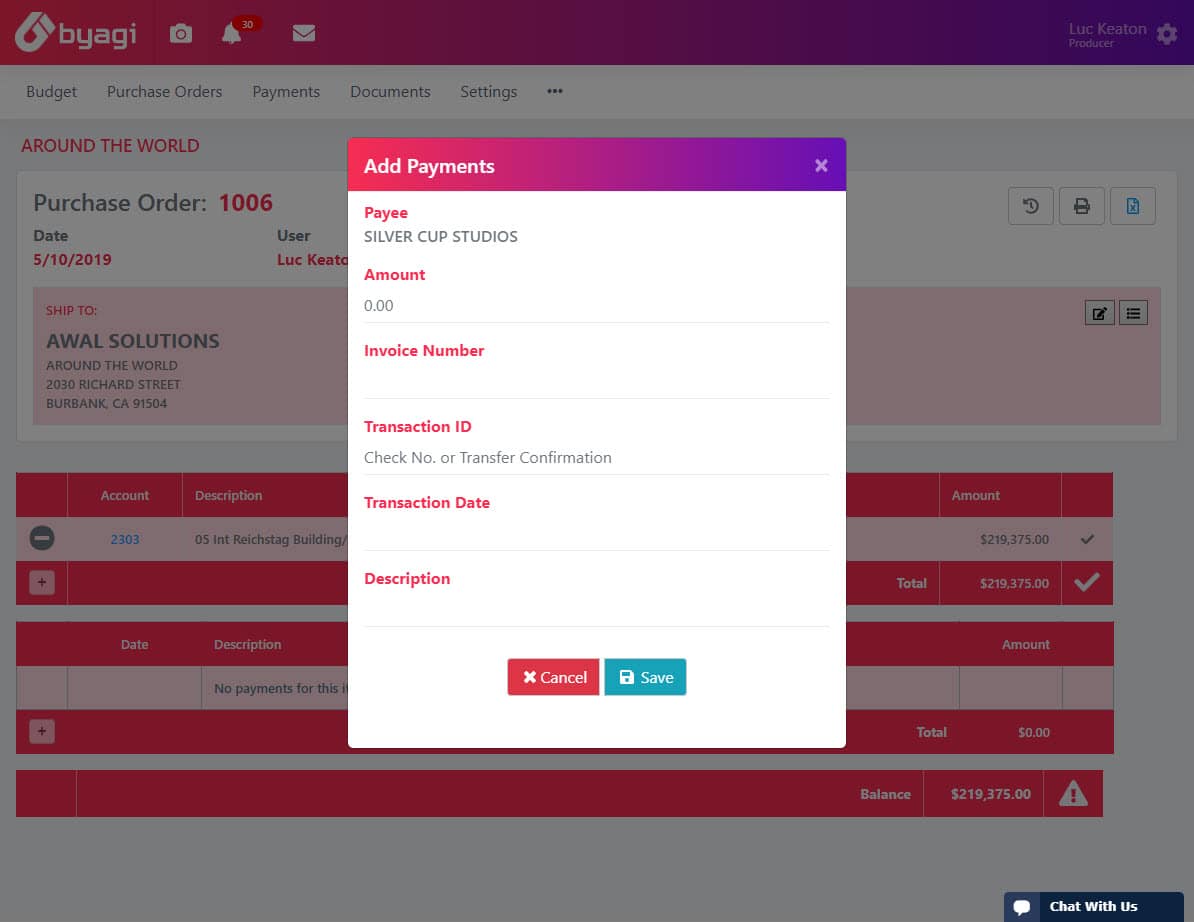Open the account 2303 link
This screenshot has width=1194, height=922.
(x=125, y=538)
